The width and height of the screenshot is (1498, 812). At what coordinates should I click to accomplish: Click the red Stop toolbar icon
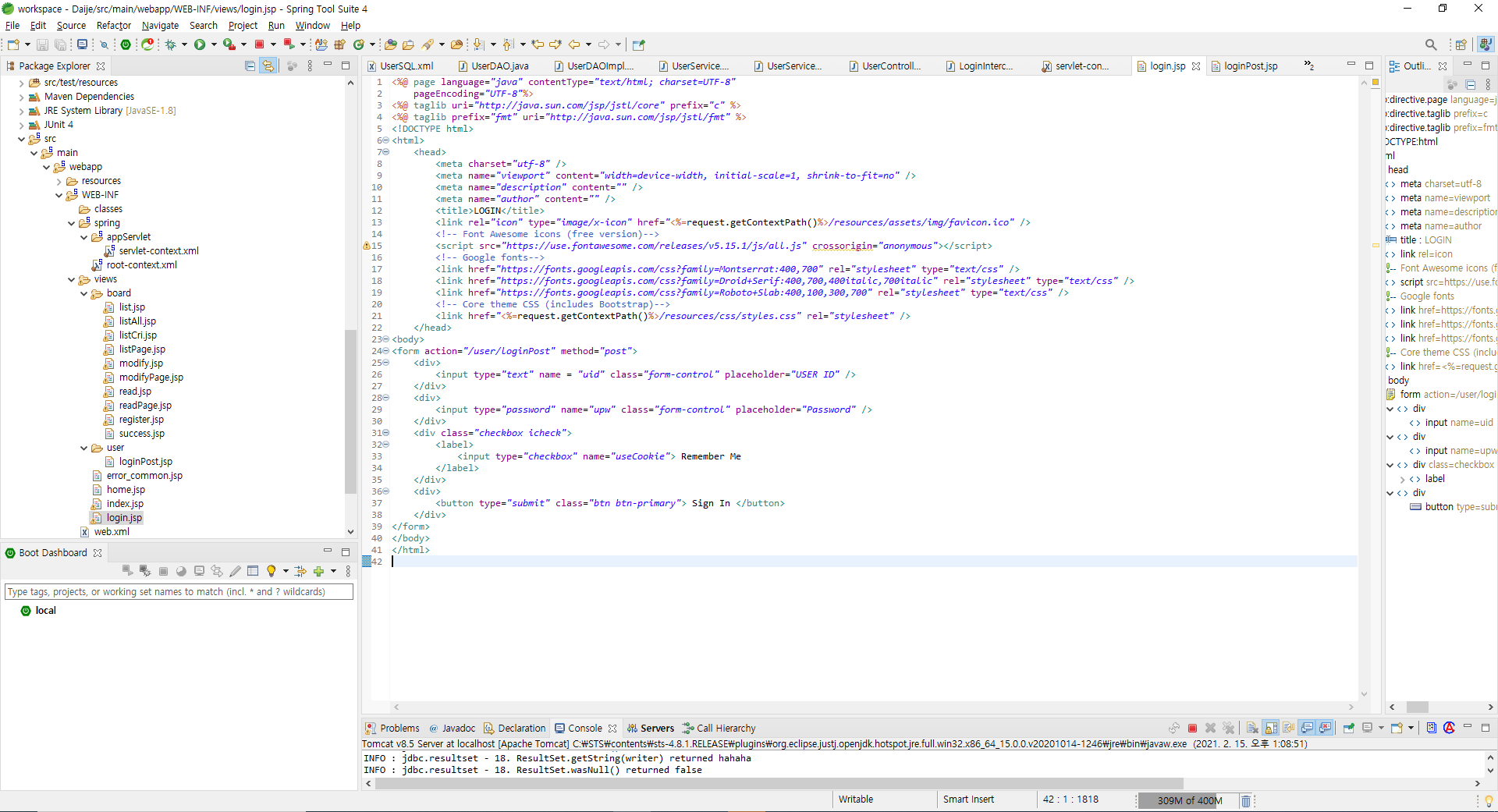(x=260, y=44)
